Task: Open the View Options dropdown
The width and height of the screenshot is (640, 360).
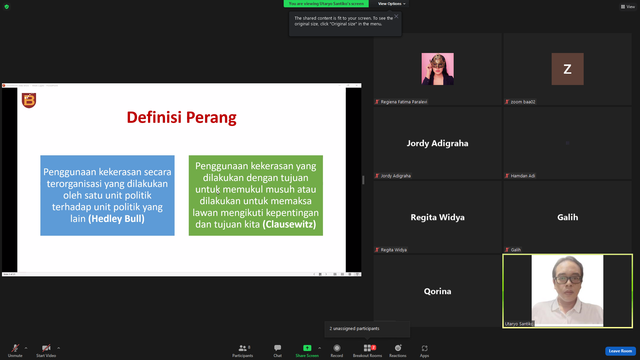Action: (x=391, y=4)
